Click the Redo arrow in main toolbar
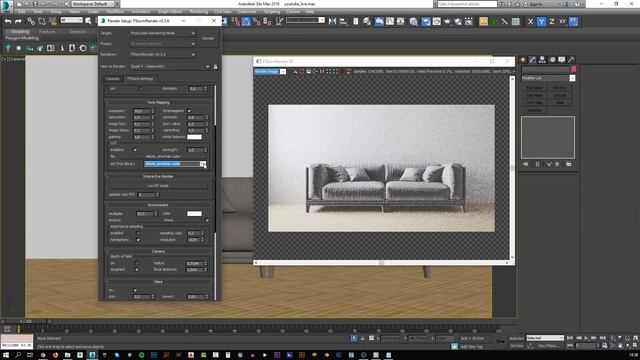Image resolution: width=640 pixels, height=360 pixels. coord(18,21)
